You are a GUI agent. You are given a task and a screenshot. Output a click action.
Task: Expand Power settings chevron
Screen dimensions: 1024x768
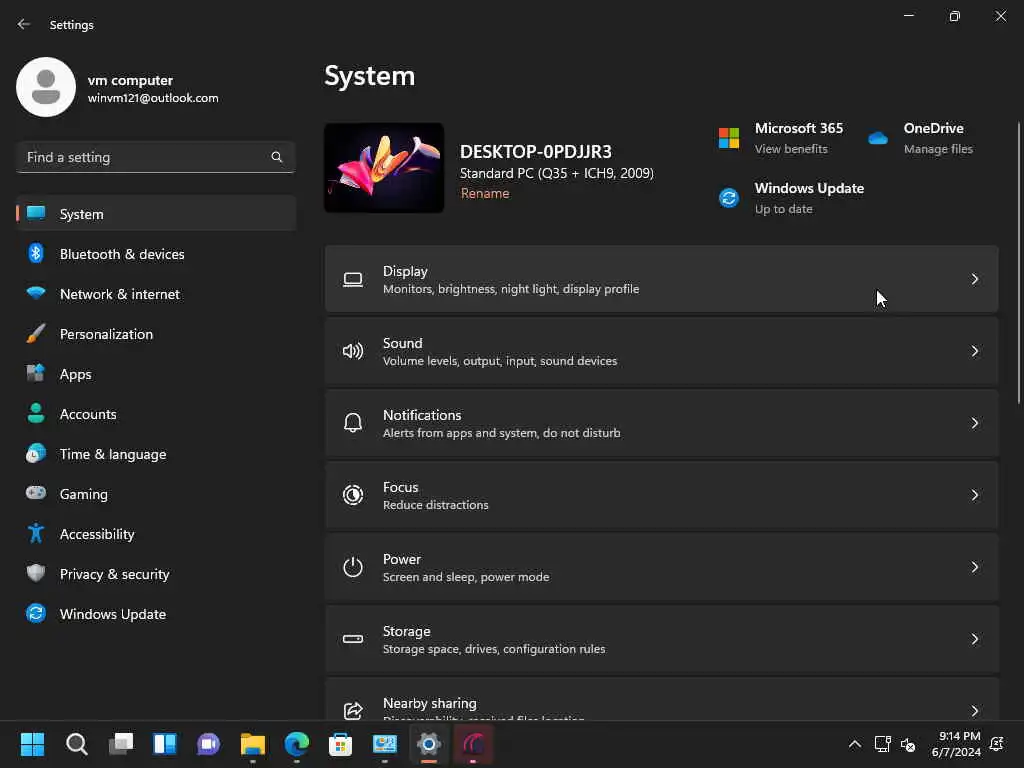974,567
